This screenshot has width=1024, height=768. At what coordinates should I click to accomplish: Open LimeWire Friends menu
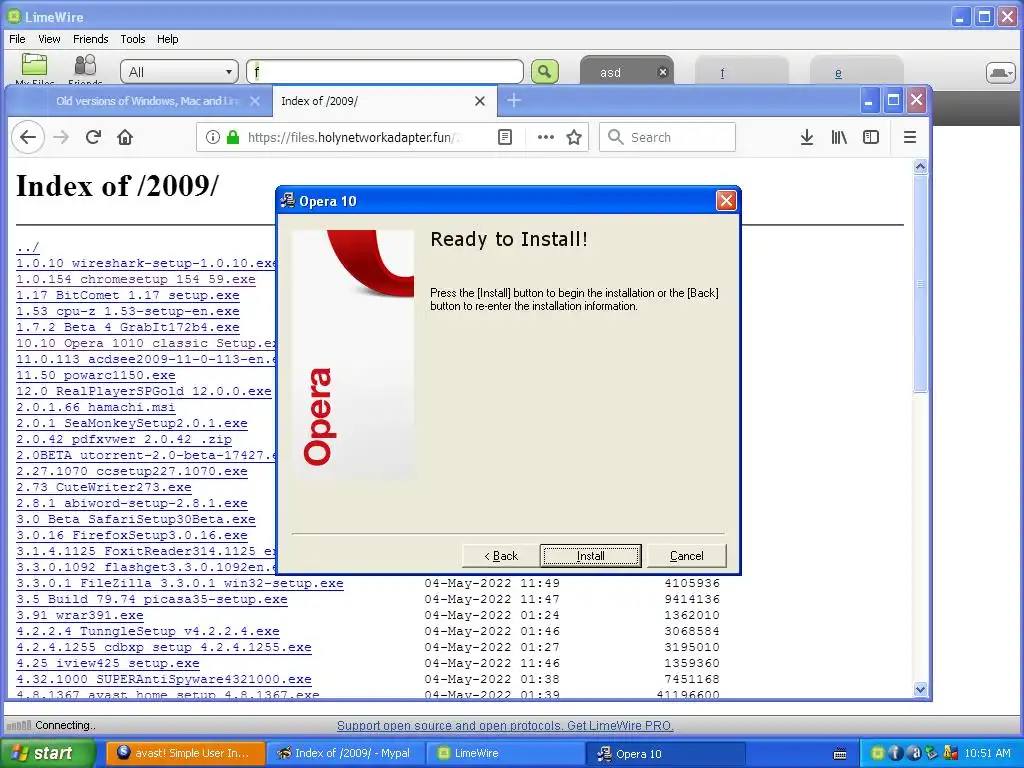[x=90, y=39]
